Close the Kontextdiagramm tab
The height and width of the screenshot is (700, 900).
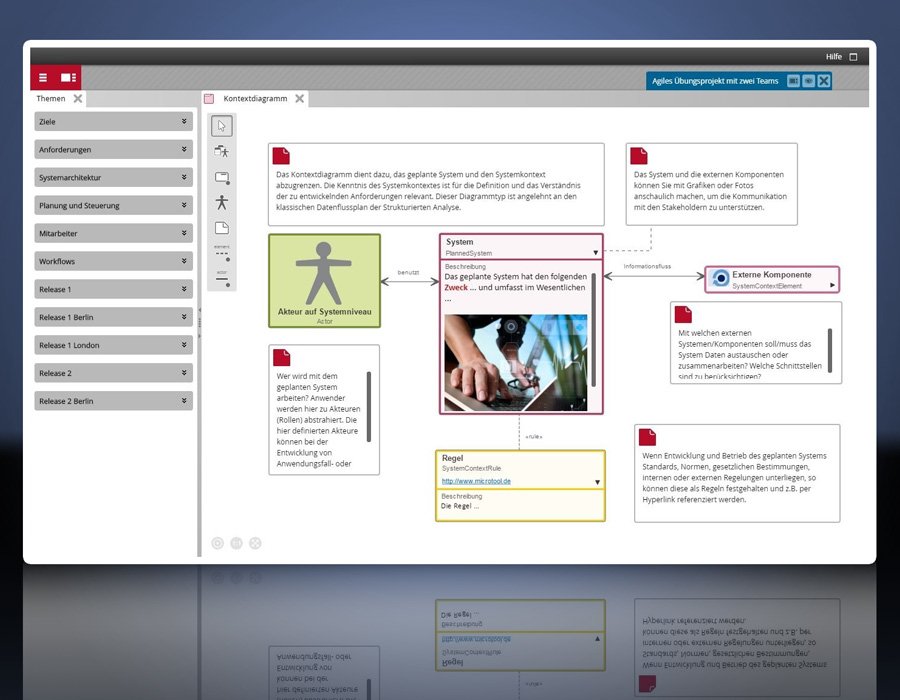[300, 99]
